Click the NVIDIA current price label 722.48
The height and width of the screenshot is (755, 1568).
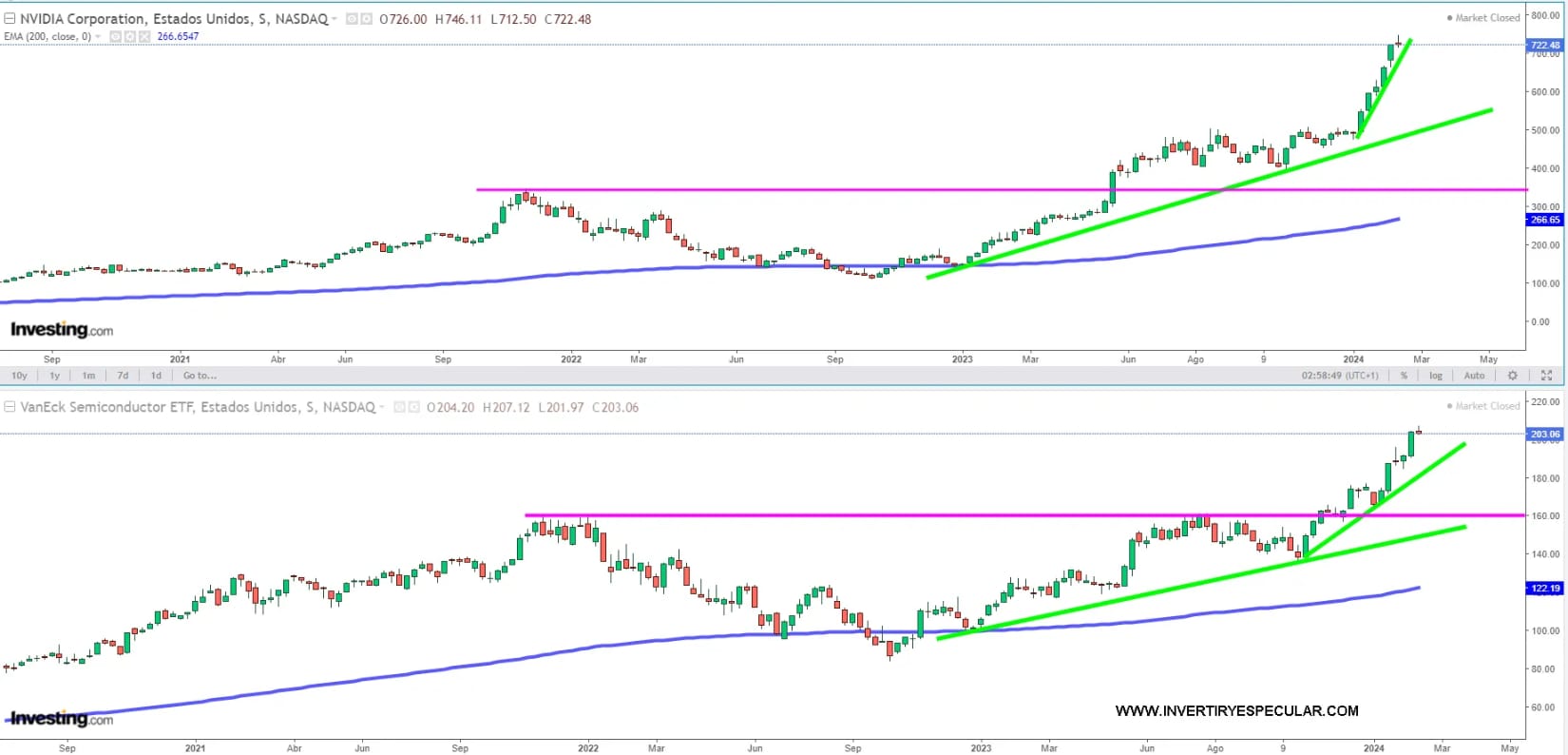click(1543, 45)
